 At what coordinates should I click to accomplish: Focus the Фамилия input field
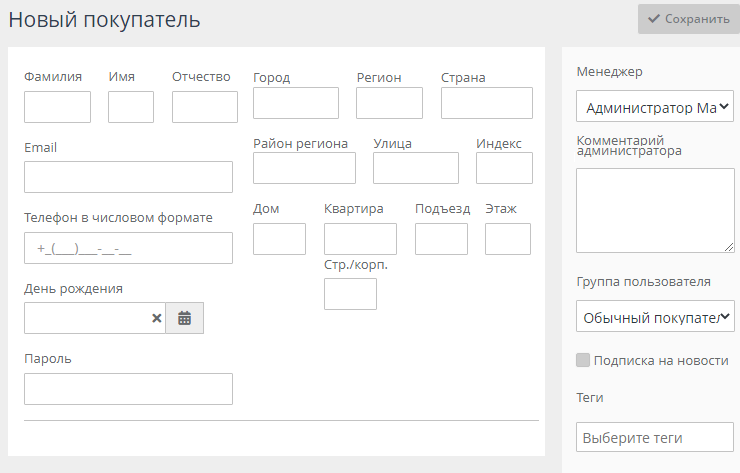pyautogui.click(x=57, y=107)
